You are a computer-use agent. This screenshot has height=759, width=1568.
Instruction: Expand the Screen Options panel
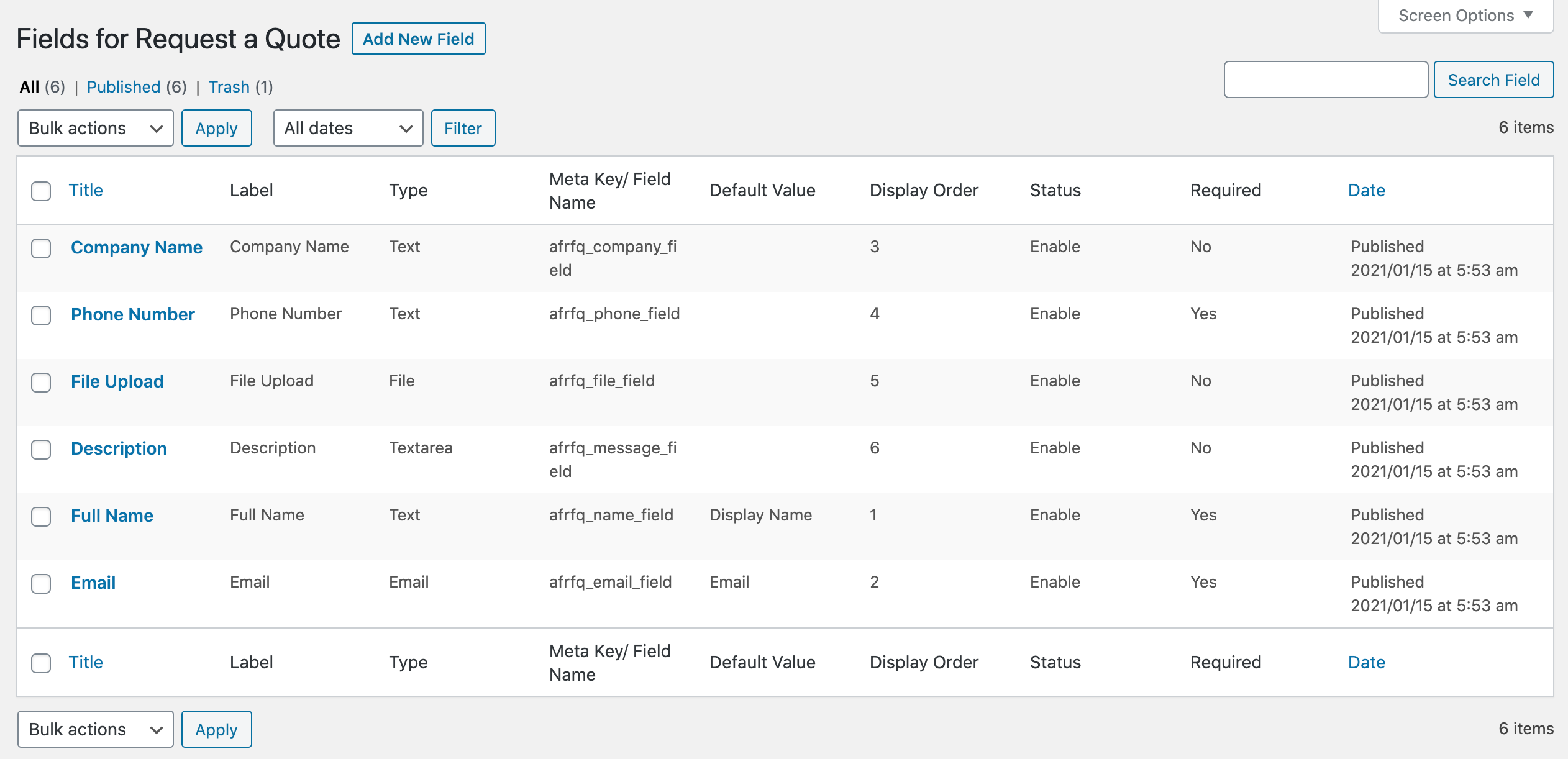(1465, 16)
